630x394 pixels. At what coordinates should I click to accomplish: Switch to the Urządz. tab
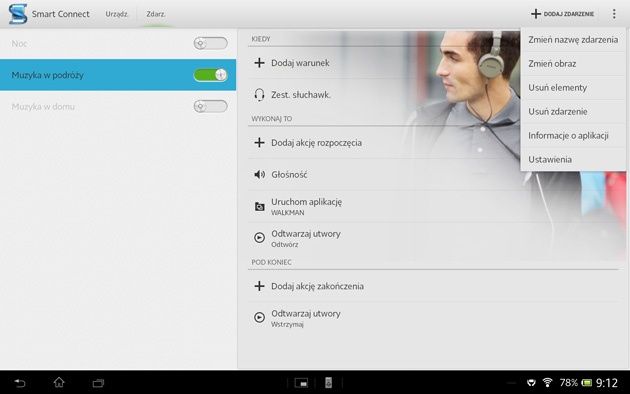coord(117,14)
